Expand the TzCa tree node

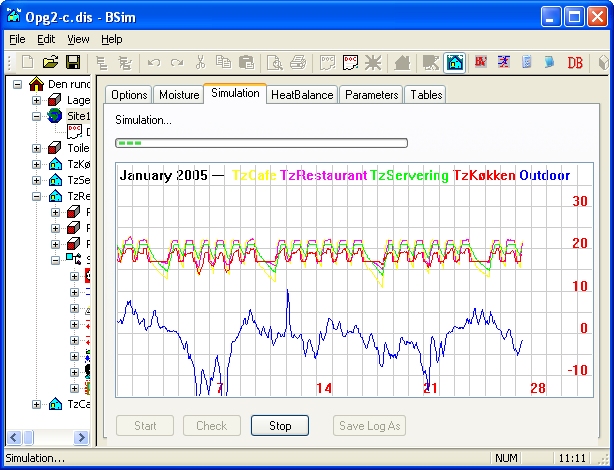(x=36, y=404)
